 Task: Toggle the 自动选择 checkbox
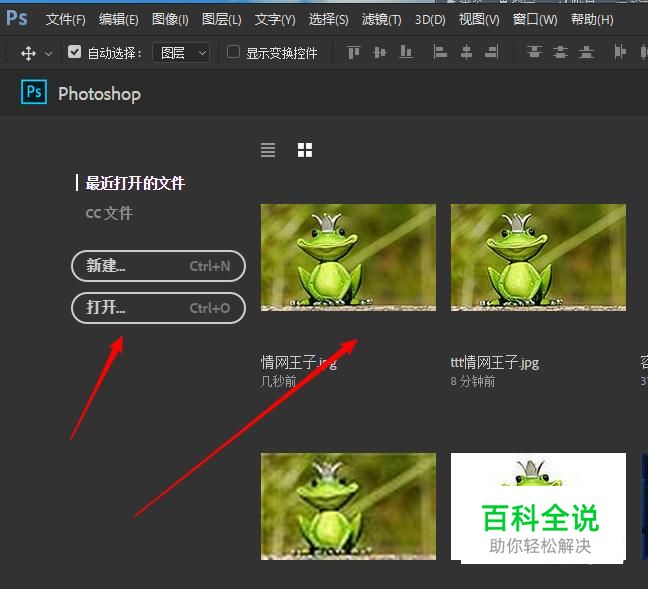click(x=74, y=52)
